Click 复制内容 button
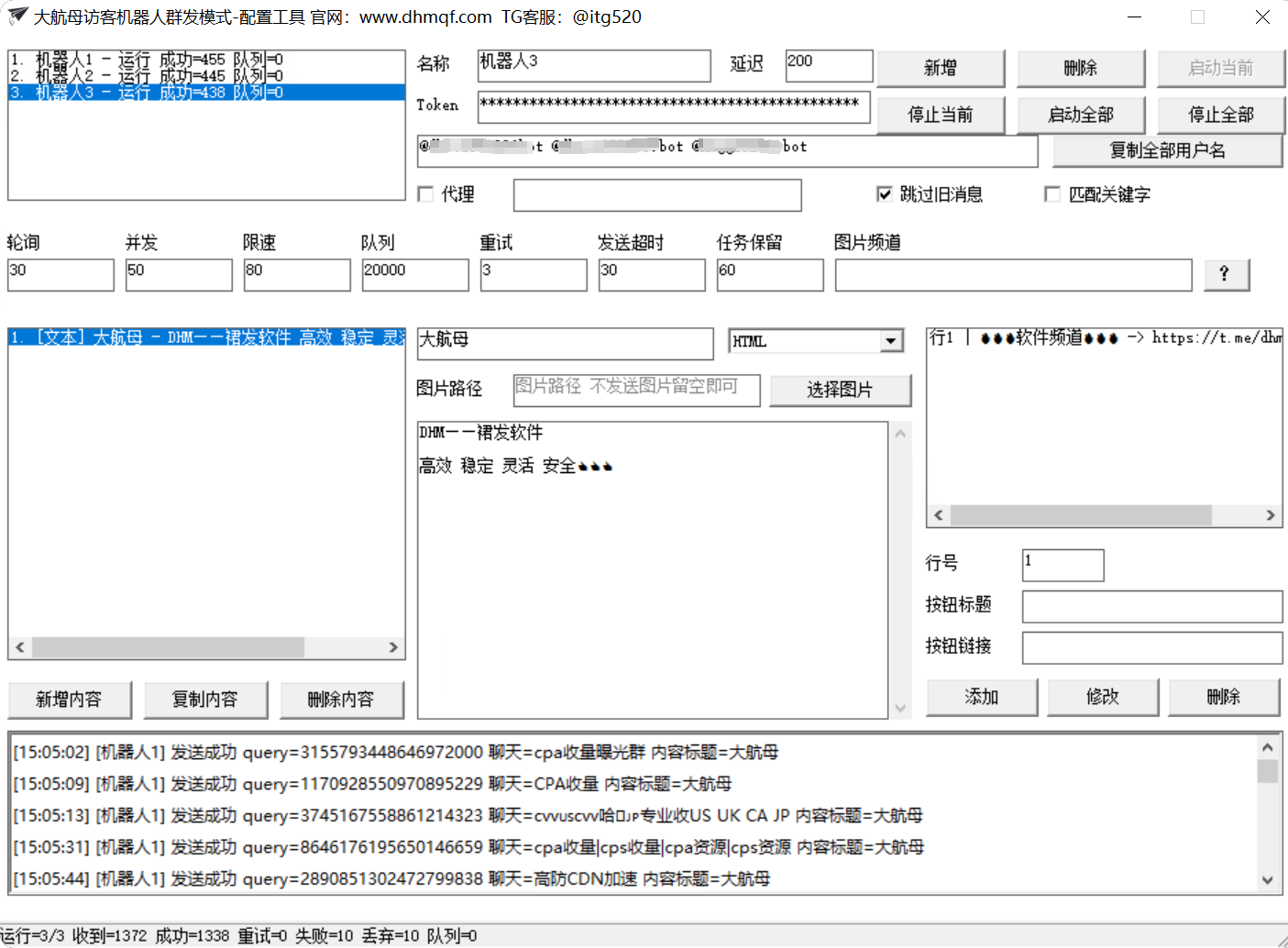 [205, 700]
